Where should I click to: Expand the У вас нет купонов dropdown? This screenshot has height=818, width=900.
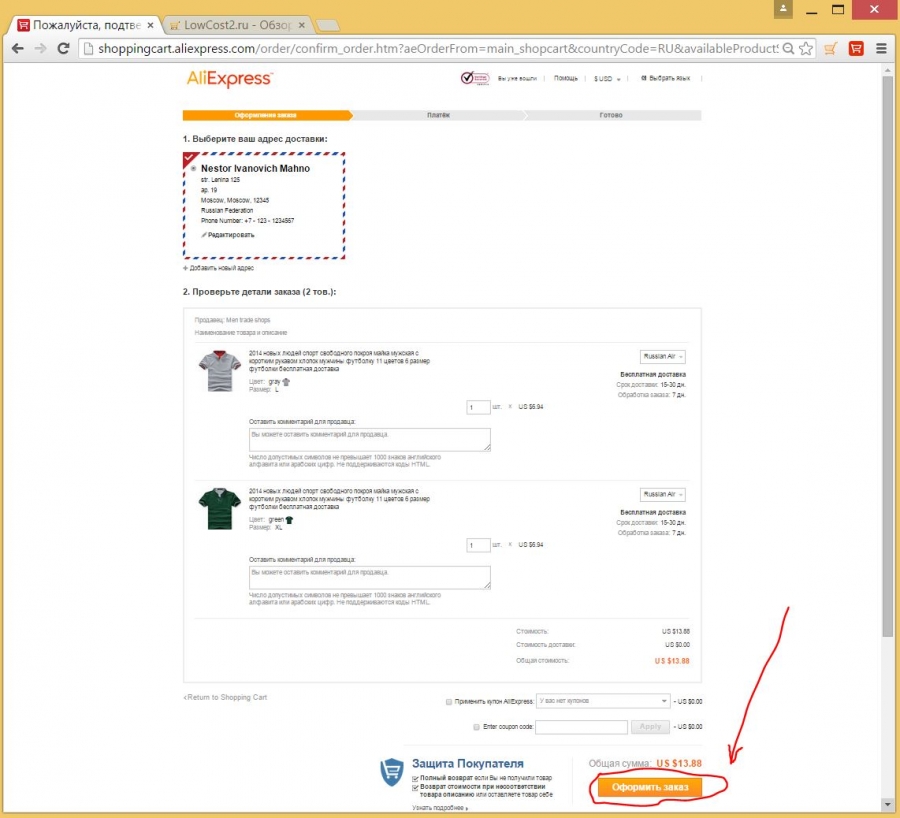tap(603, 701)
